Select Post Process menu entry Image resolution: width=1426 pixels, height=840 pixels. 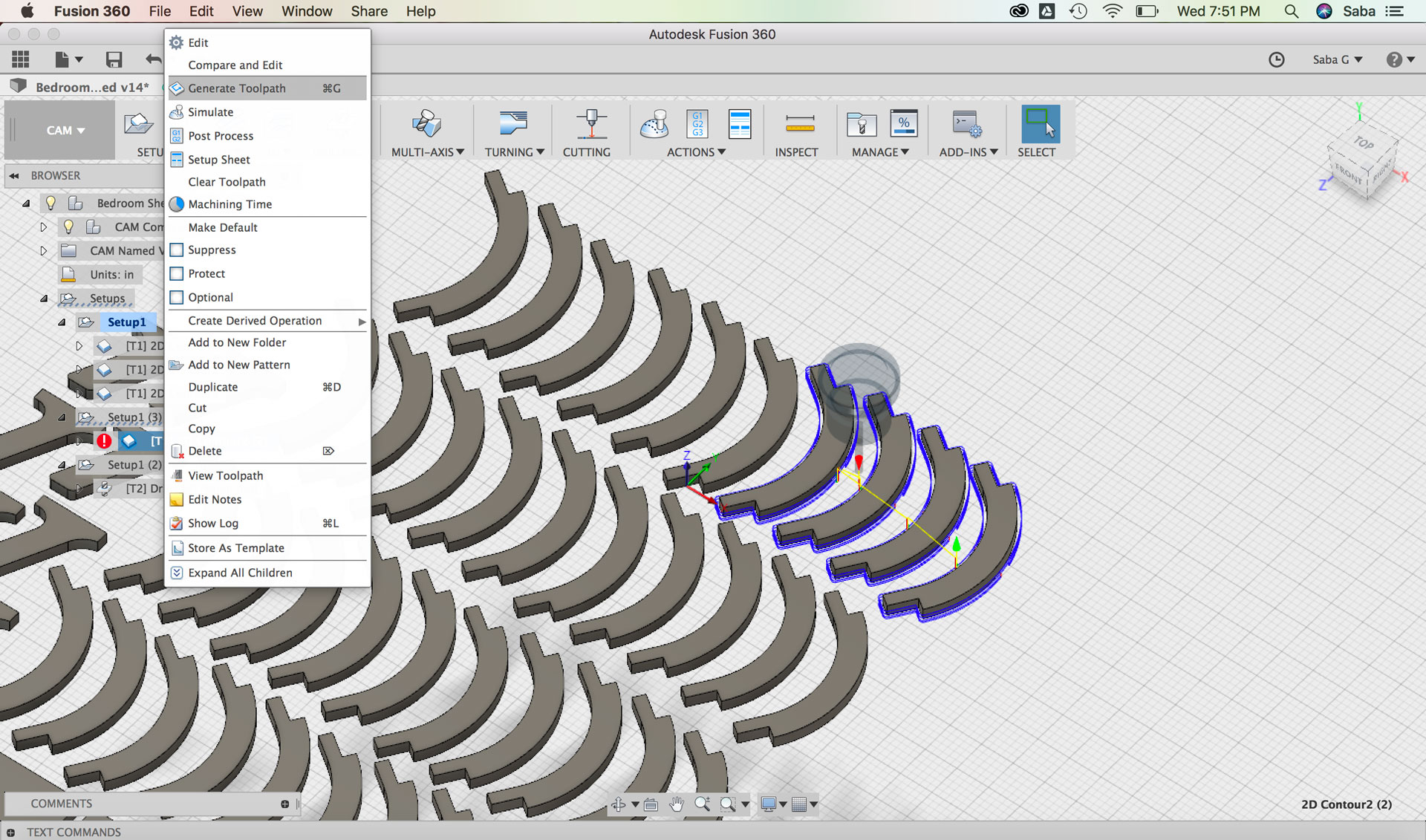pyautogui.click(x=221, y=136)
